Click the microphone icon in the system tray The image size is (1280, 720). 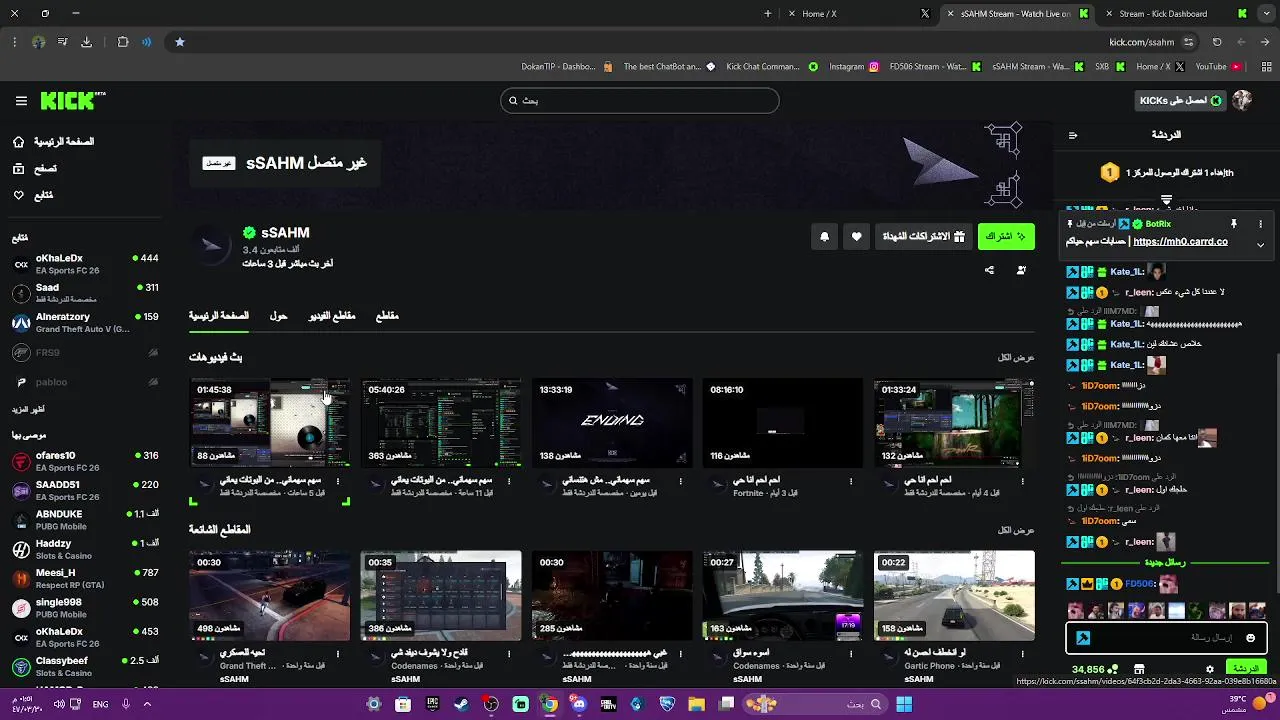click(x=126, y=704)
